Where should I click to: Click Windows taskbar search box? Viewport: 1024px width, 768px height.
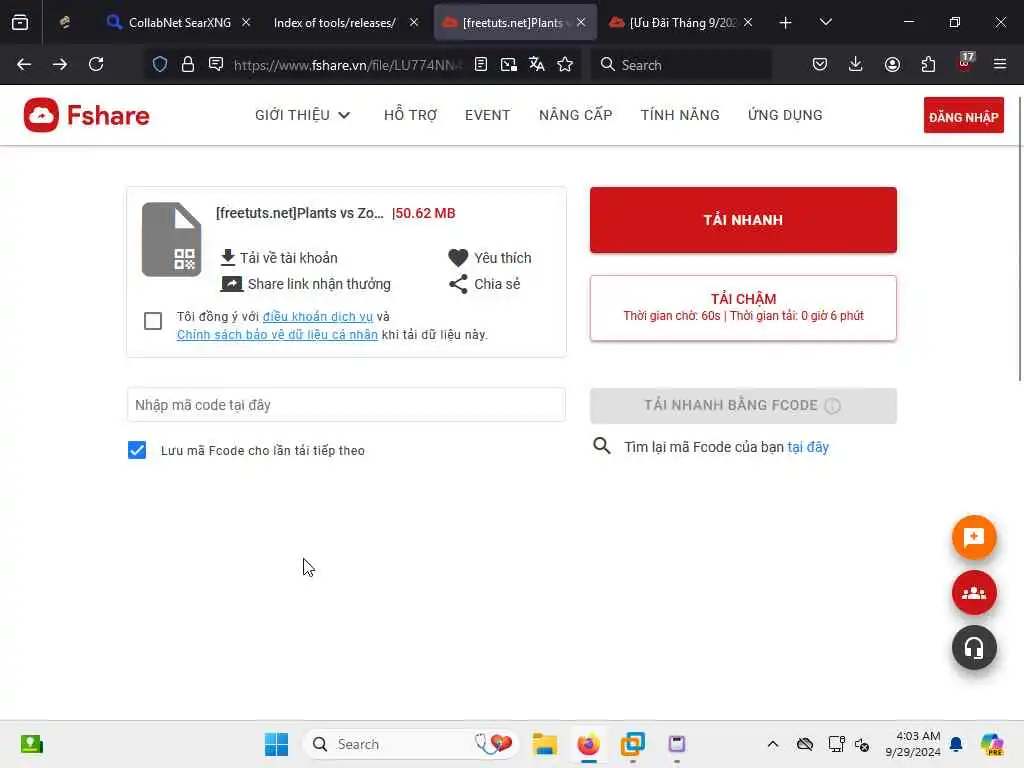click(411, 744)
